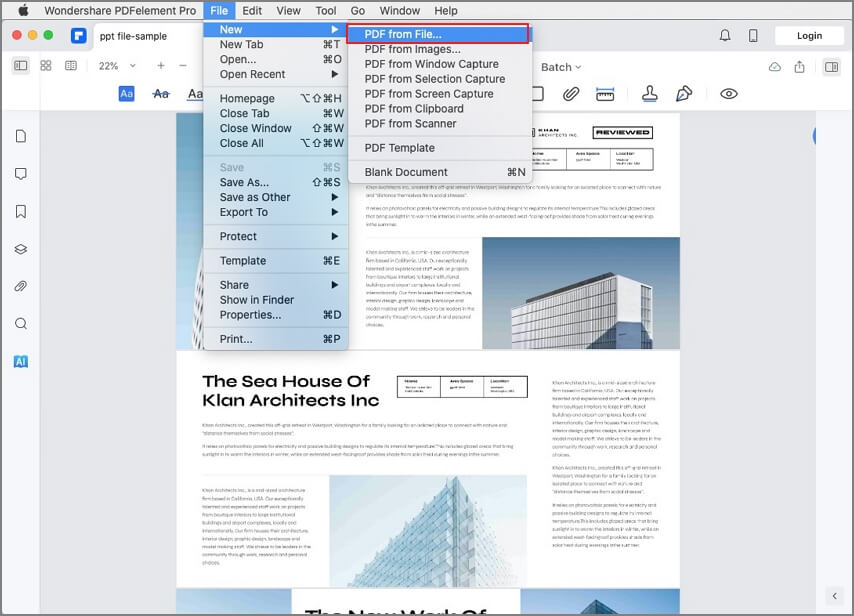
Task: Toggle the eye icon to hide annotations
Action: [x=729, y=94]
